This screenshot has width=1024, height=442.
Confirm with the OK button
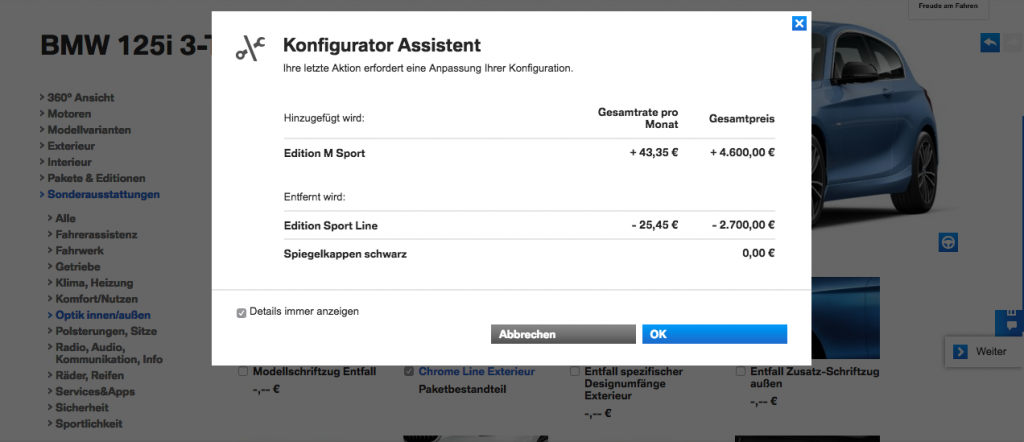[714, 334]
